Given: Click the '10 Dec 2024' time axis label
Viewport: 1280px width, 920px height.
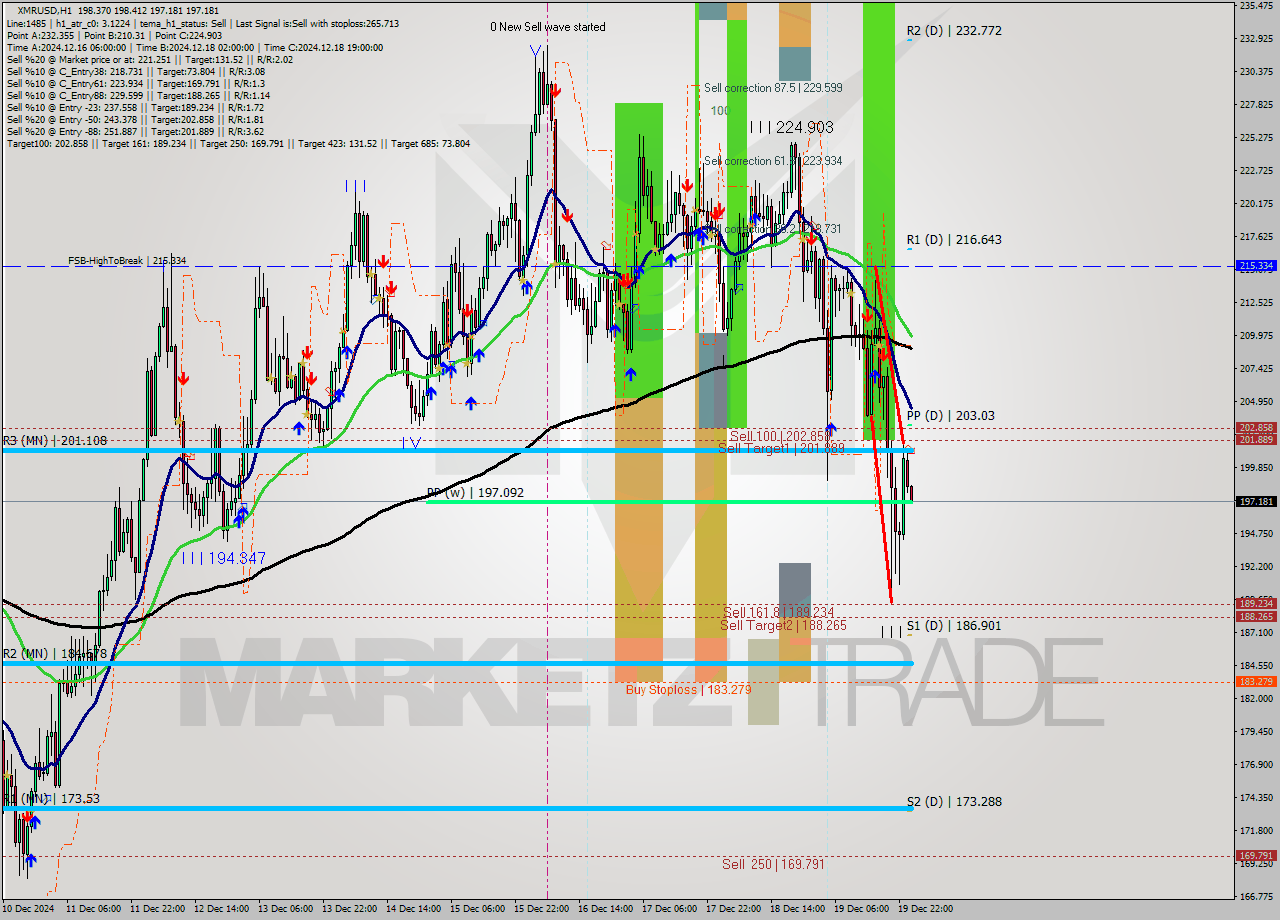Looking at the screenshot, I should pos(26,909).
